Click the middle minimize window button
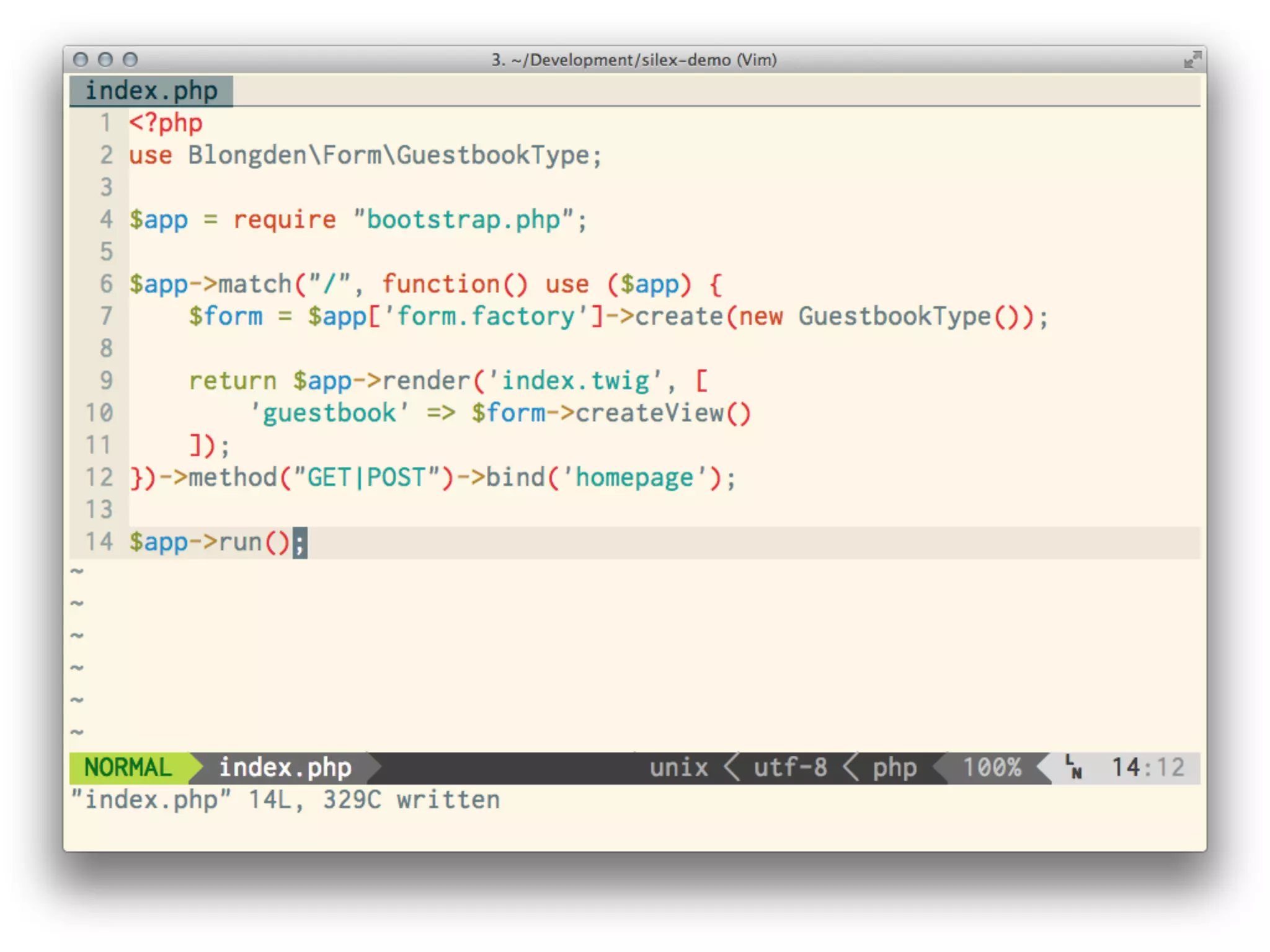Viewport: 1270px width, 952px height. click(105, 59)
